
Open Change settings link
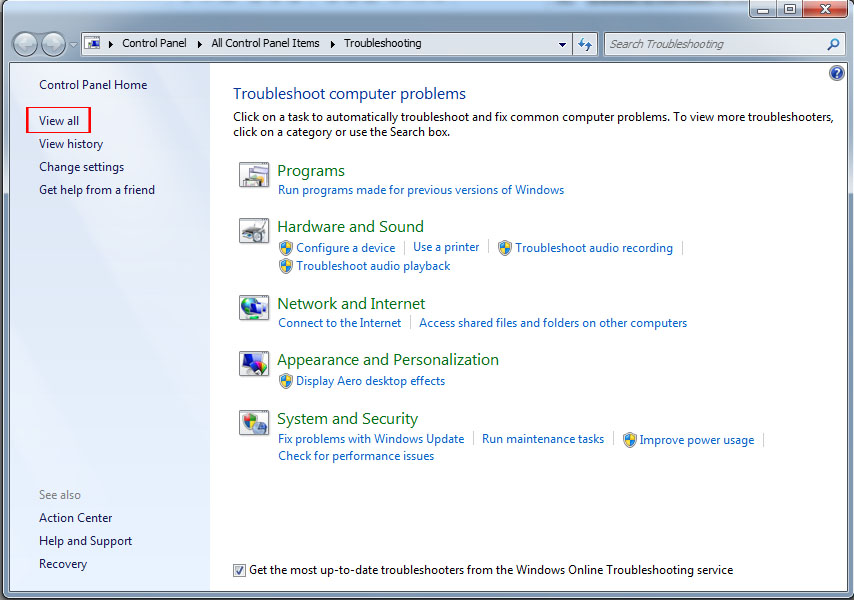tap(82, 167)
